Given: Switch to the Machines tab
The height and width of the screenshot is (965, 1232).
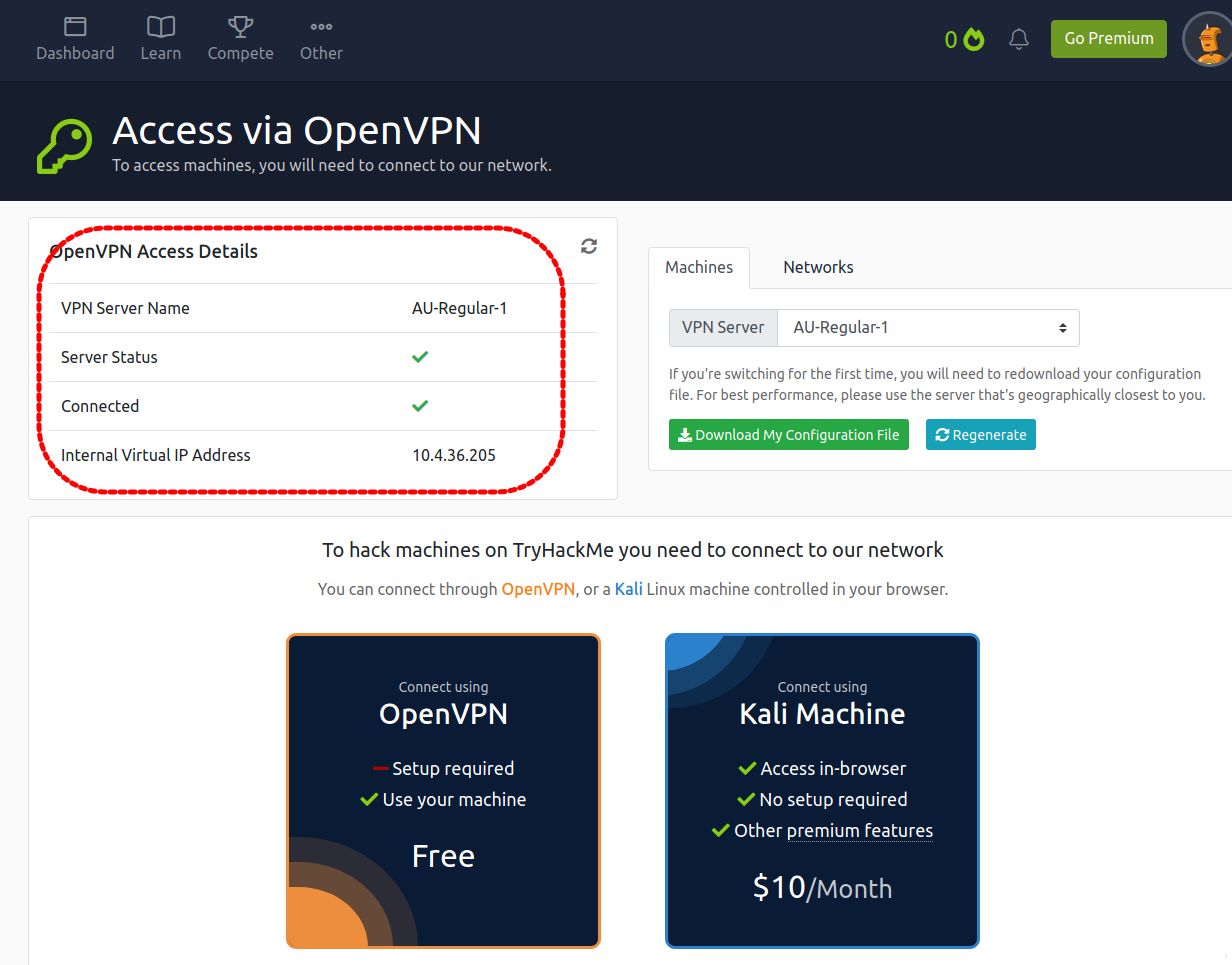Looking at the screenshot, I should 699,268.
